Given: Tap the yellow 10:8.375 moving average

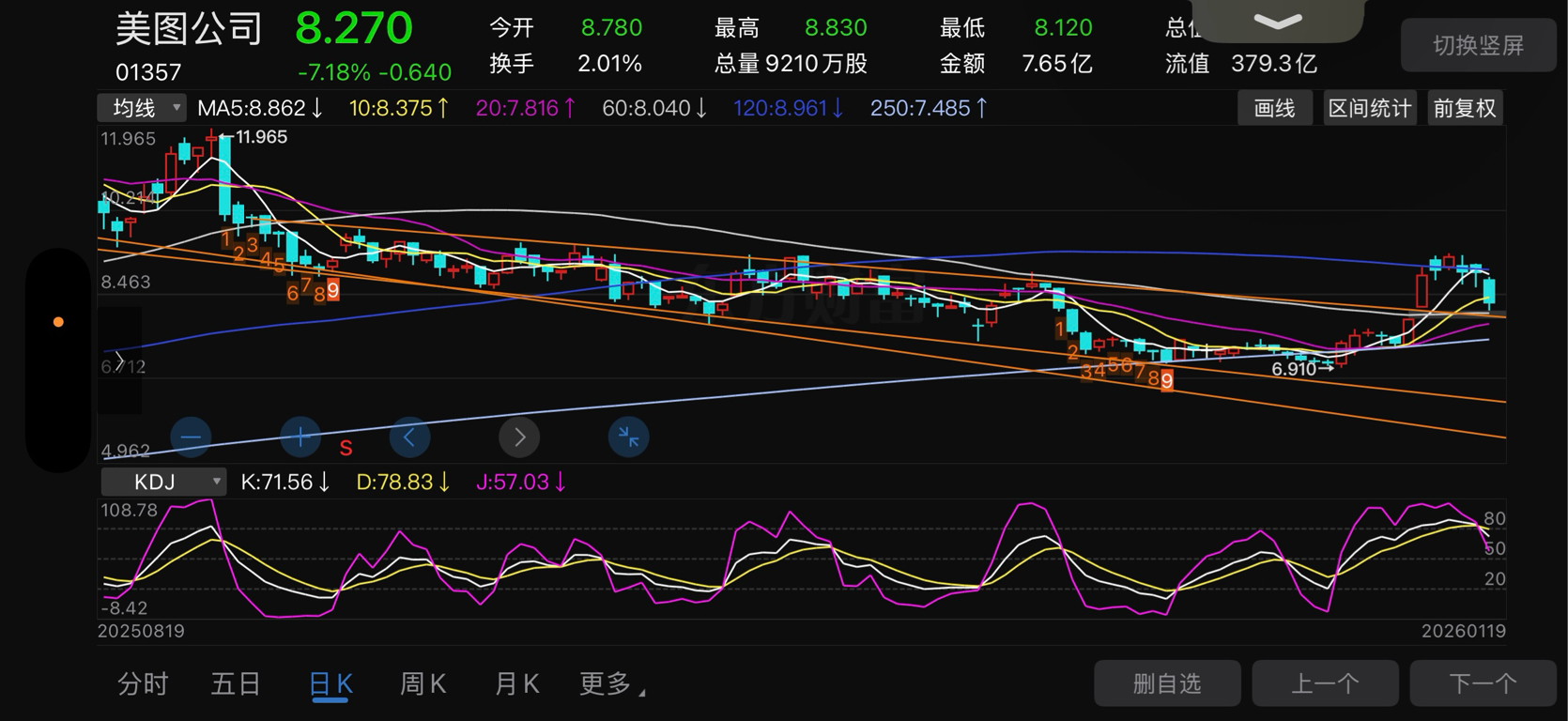Looking at the screenshot, I should [399, 108].
